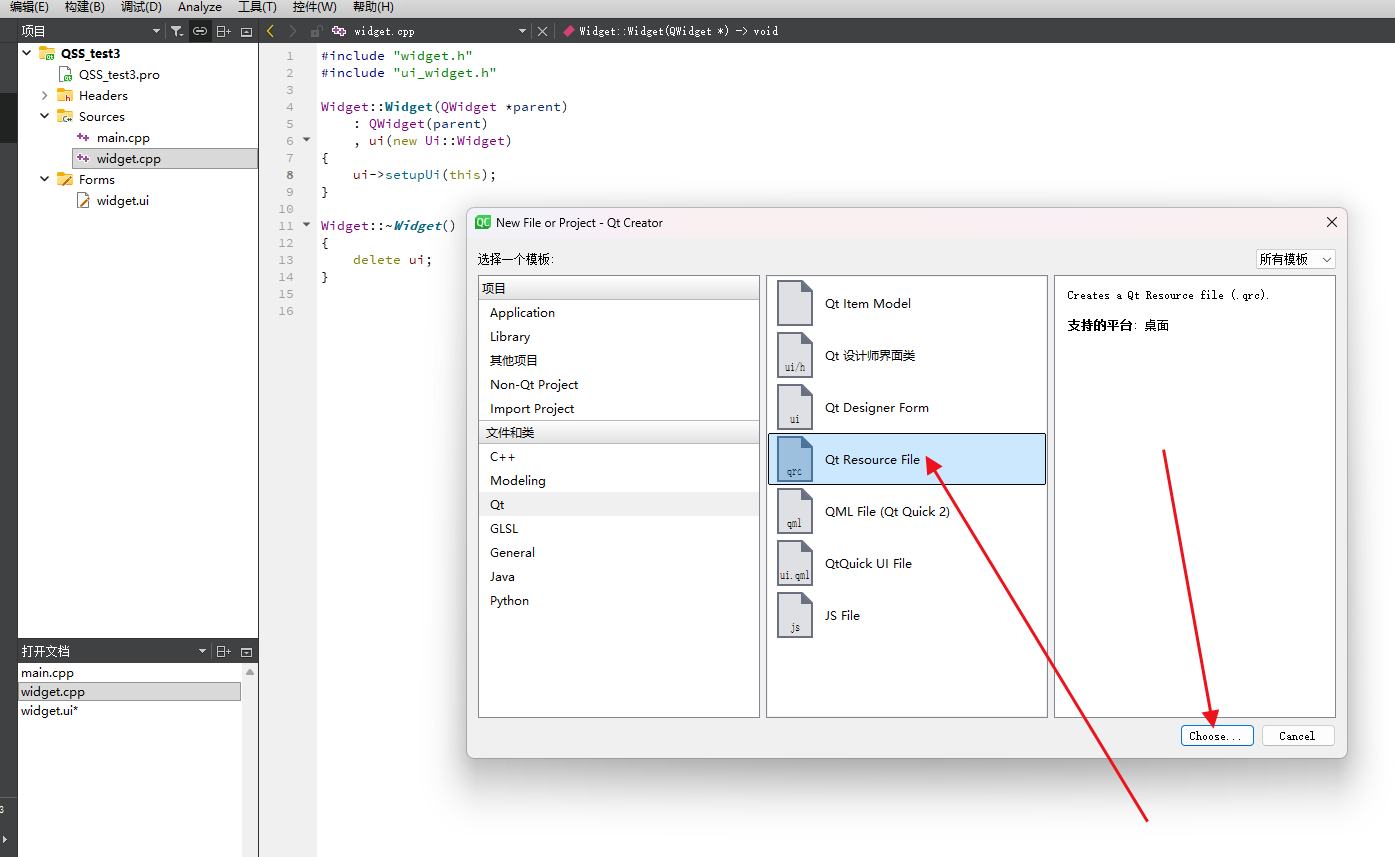Choose the 其他项目 category

point(619,361)
